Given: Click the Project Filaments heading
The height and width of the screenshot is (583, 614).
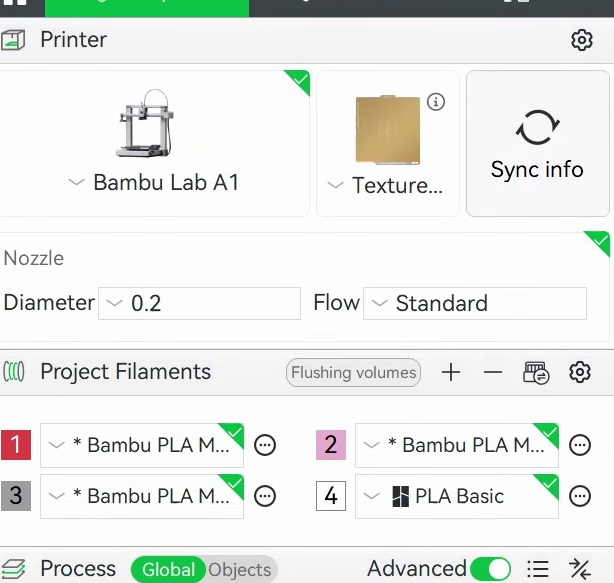Looking at the screenshot, I should coord(126,372).
